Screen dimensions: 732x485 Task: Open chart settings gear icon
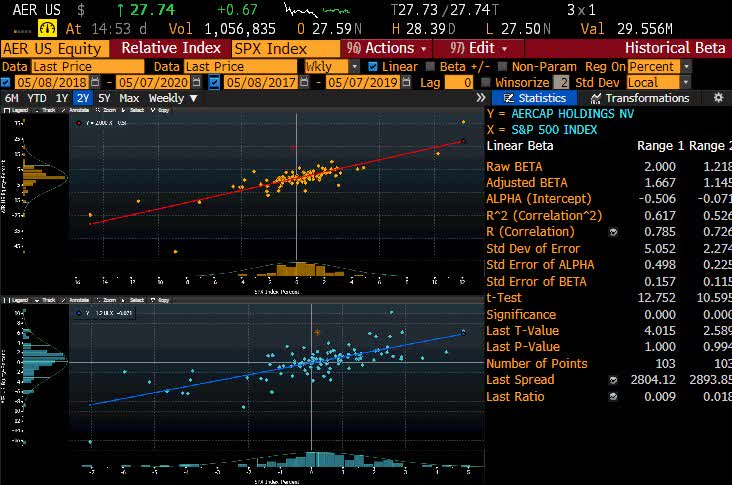coord(718,98)
